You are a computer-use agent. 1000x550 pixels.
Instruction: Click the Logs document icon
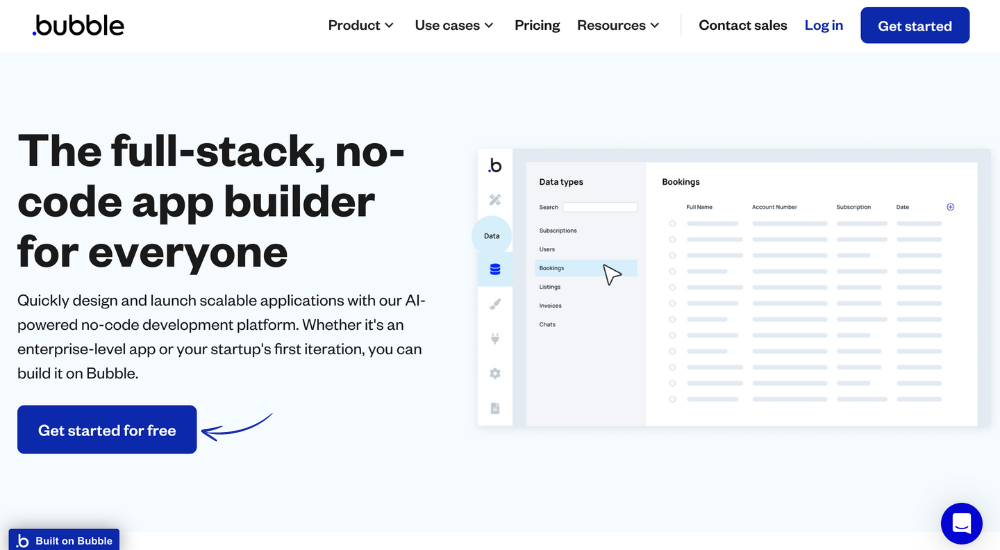pyautogui.click(x=495, y=408)
